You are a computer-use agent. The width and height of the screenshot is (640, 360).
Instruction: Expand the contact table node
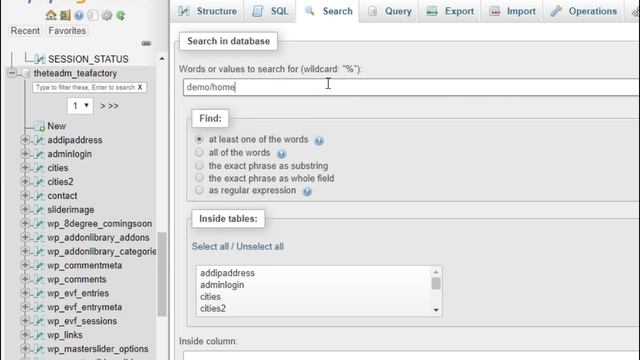tap(25, 196)
